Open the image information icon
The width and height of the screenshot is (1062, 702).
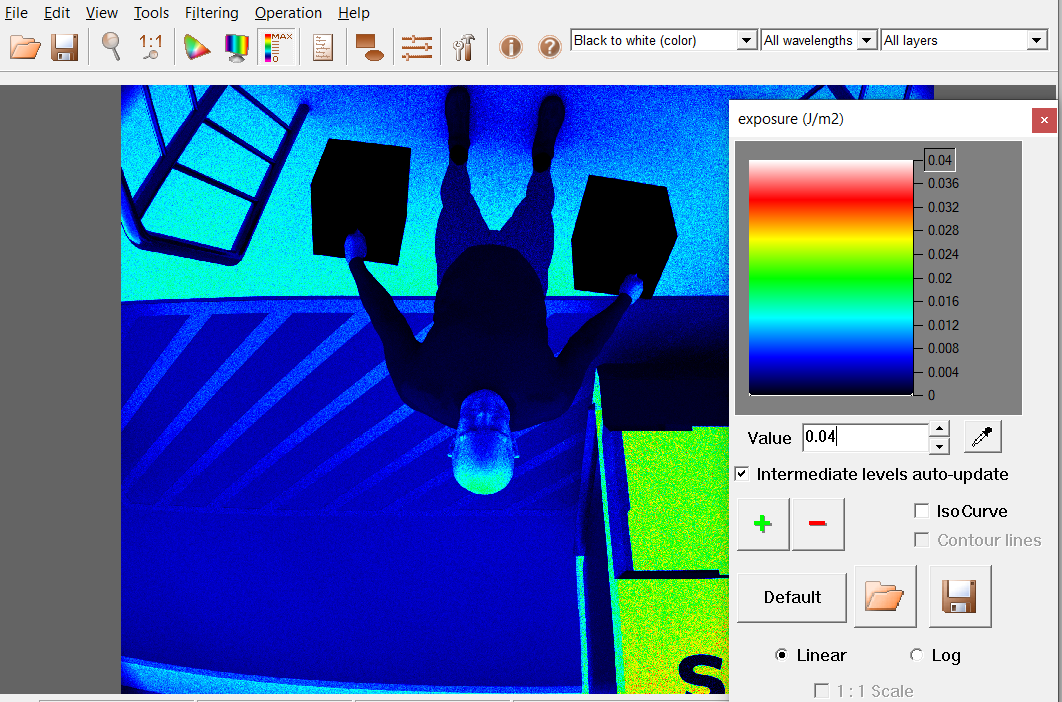coord(510,47)
